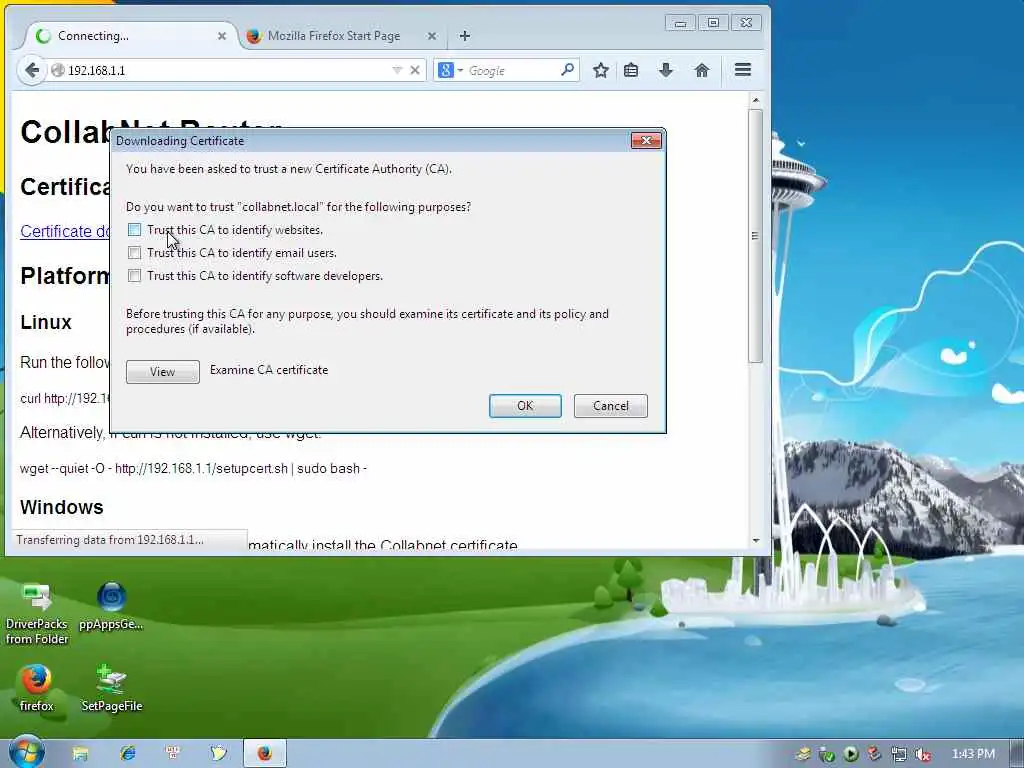The width and height of the screenshot is (1024, 768).
Task: Click the green play tray icon
Action: (x=850, y=754)
